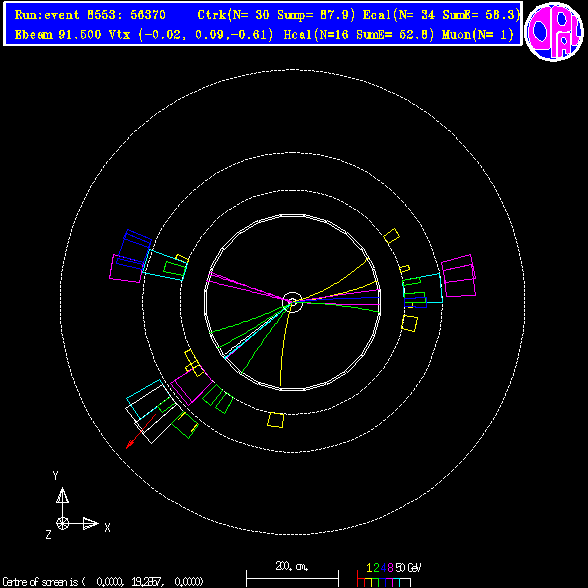Select the magenta 8 GeV legend label
This screenshot has width=588, height=588.
pos(390,568)
